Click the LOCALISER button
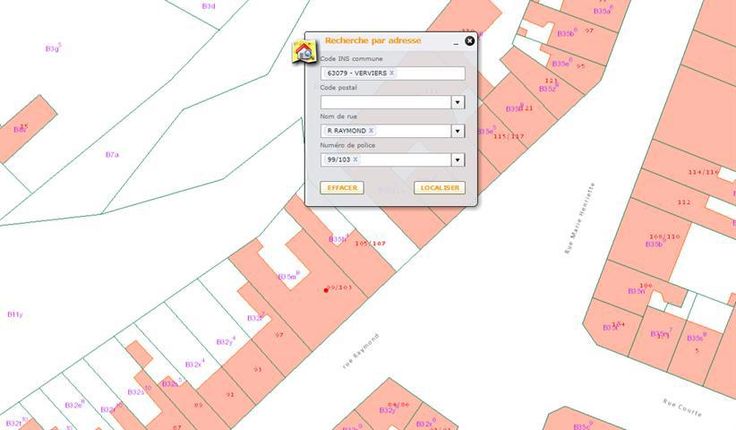The image size is (736, 430). [x=439, y=188]
